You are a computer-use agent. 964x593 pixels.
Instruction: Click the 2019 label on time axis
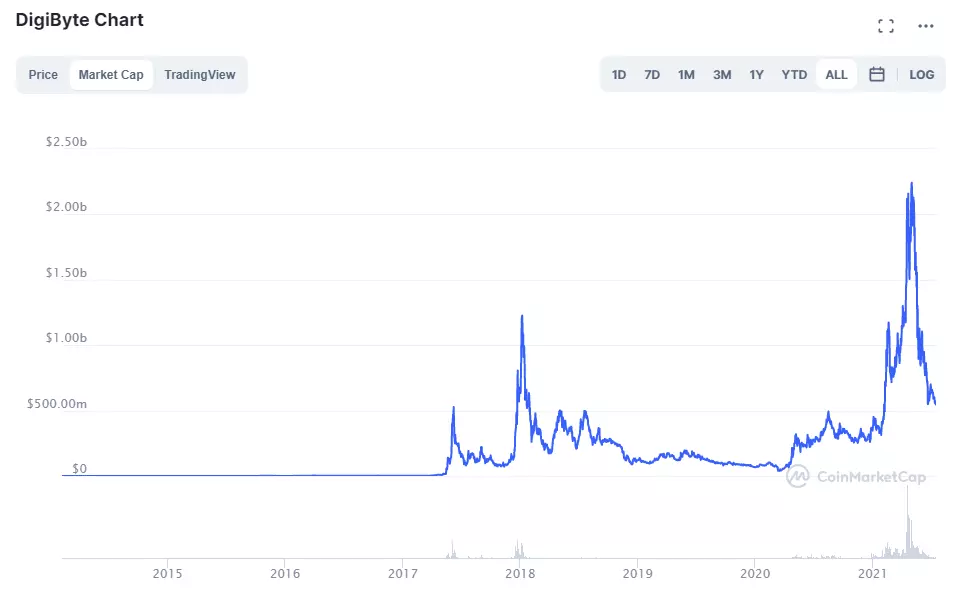click(637, 573)
